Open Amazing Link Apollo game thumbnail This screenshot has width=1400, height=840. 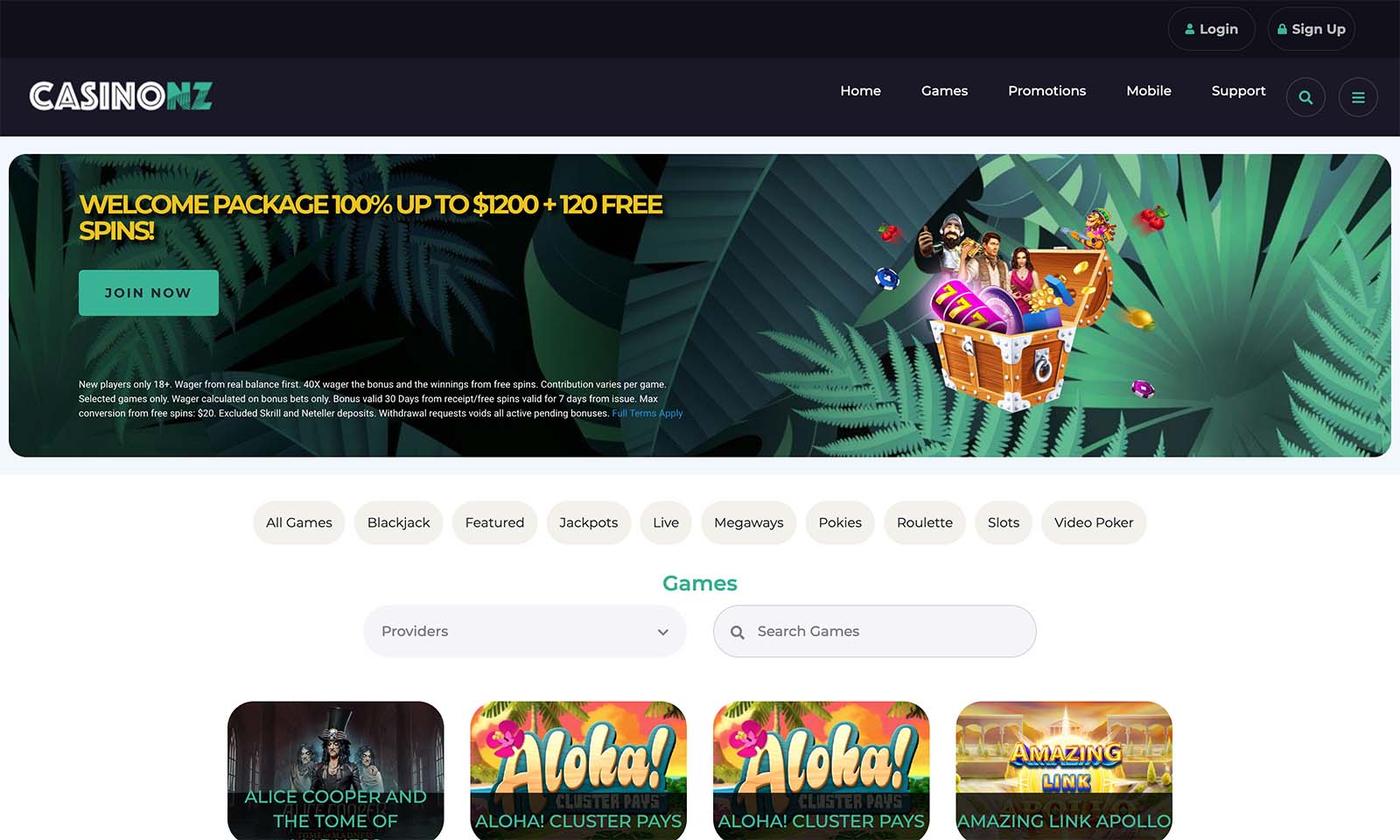(x=1064, y=770)
